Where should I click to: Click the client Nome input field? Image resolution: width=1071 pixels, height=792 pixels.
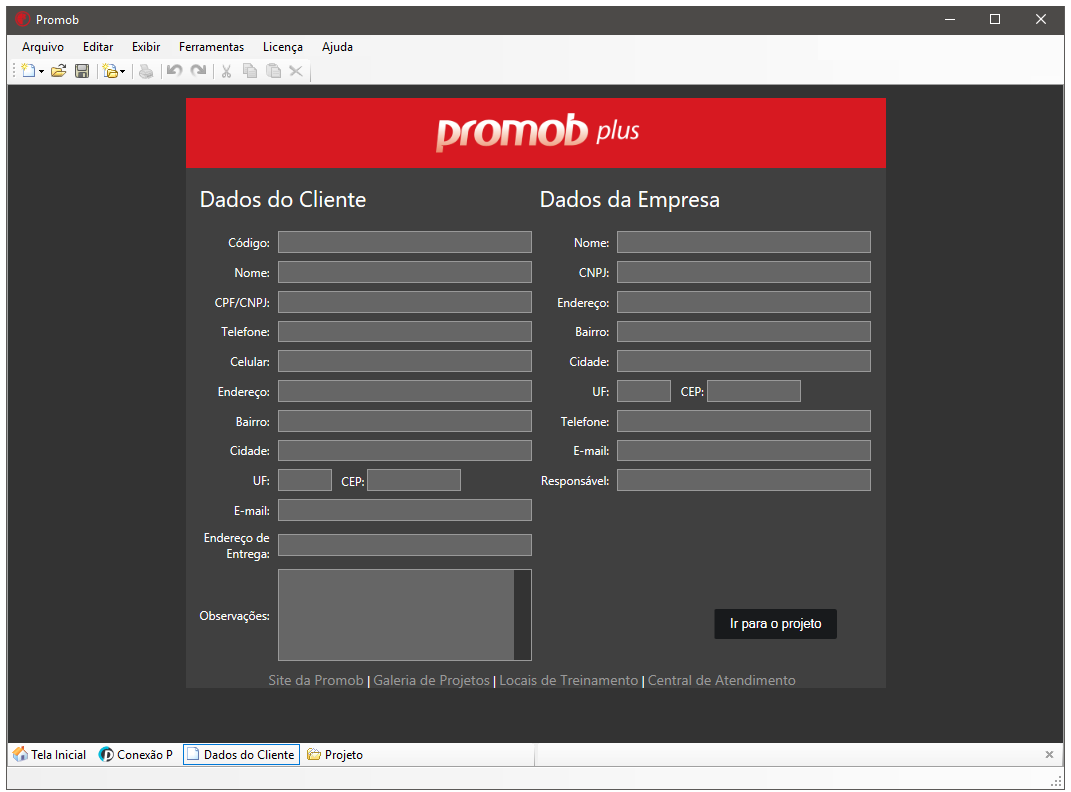[404, 272]
